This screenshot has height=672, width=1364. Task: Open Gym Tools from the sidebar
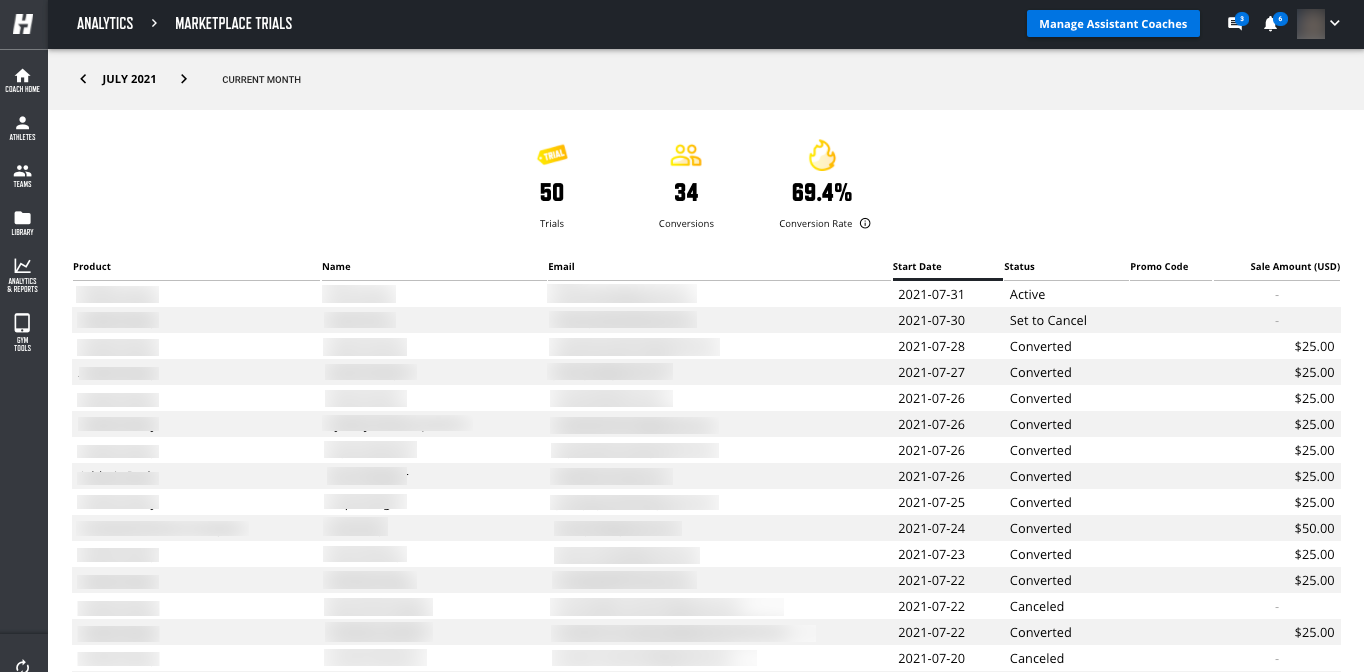click(x=23, y=332)
